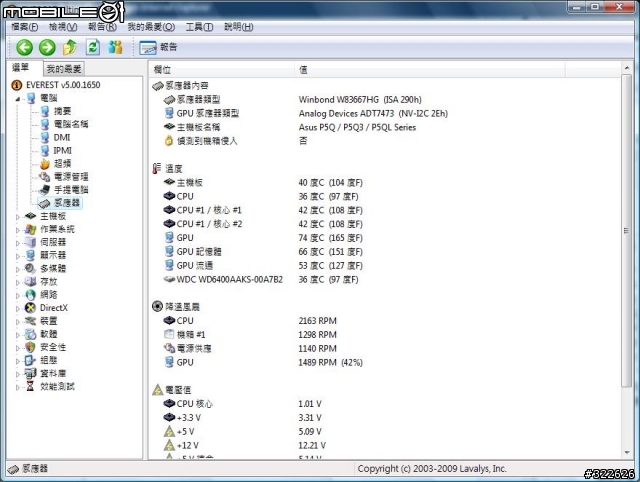
Task: Click the 電源管理 icon in tree
Action: point(44,177)
